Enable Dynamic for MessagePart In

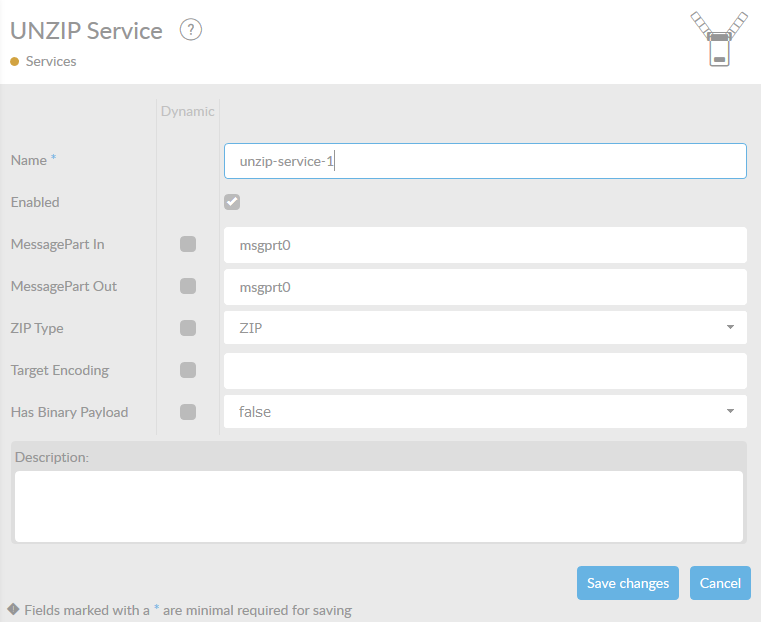pos(188,244)
